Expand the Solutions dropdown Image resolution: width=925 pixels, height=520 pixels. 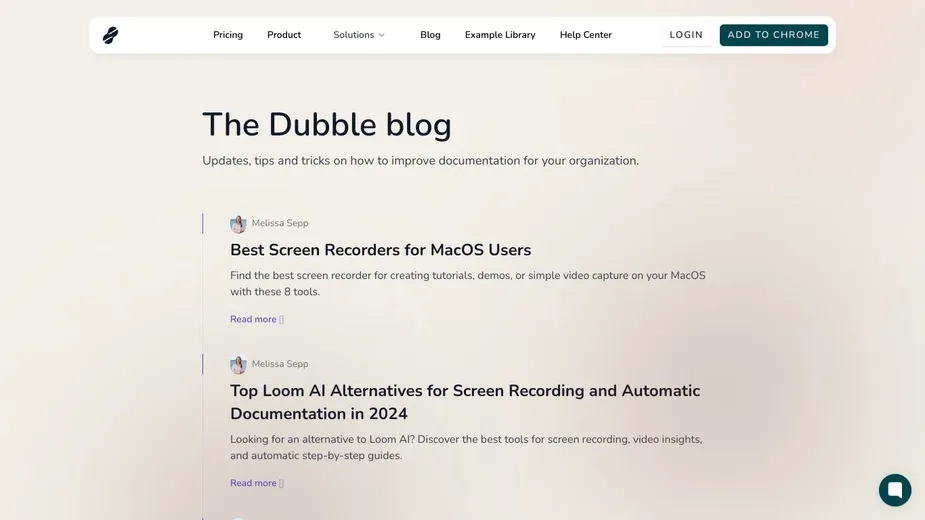(359, 35)
